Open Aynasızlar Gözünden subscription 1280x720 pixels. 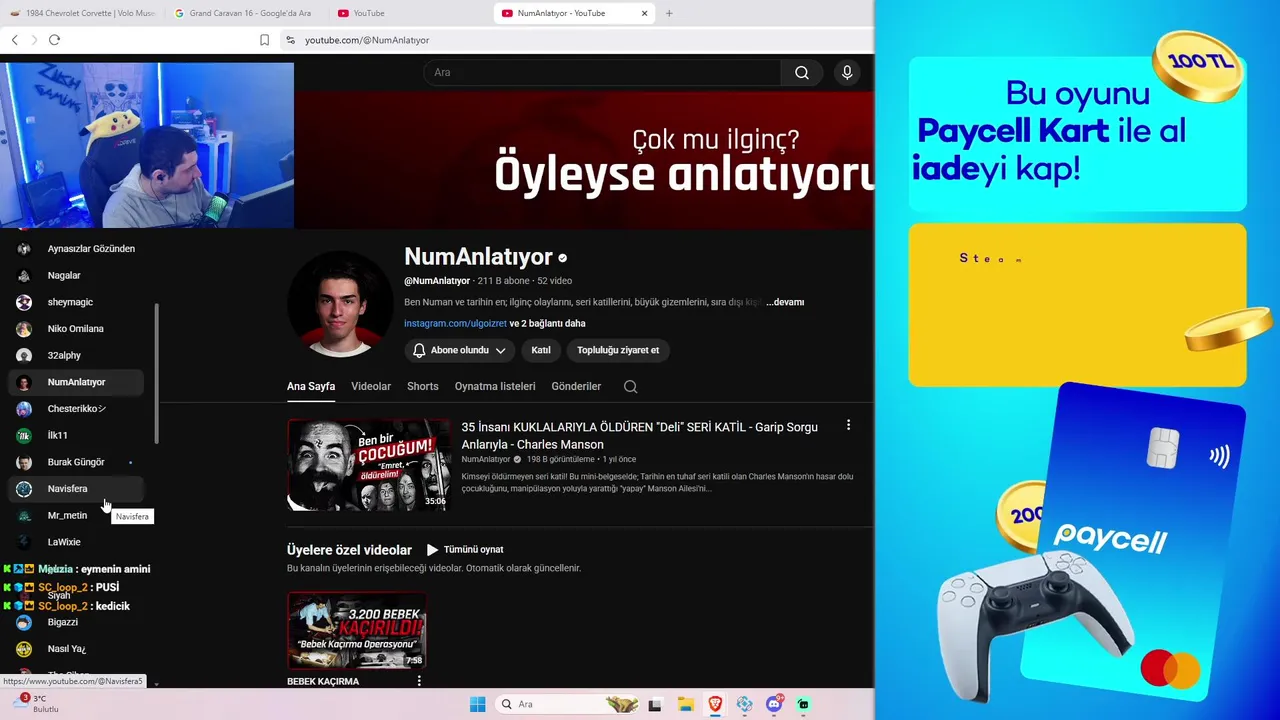76,248
